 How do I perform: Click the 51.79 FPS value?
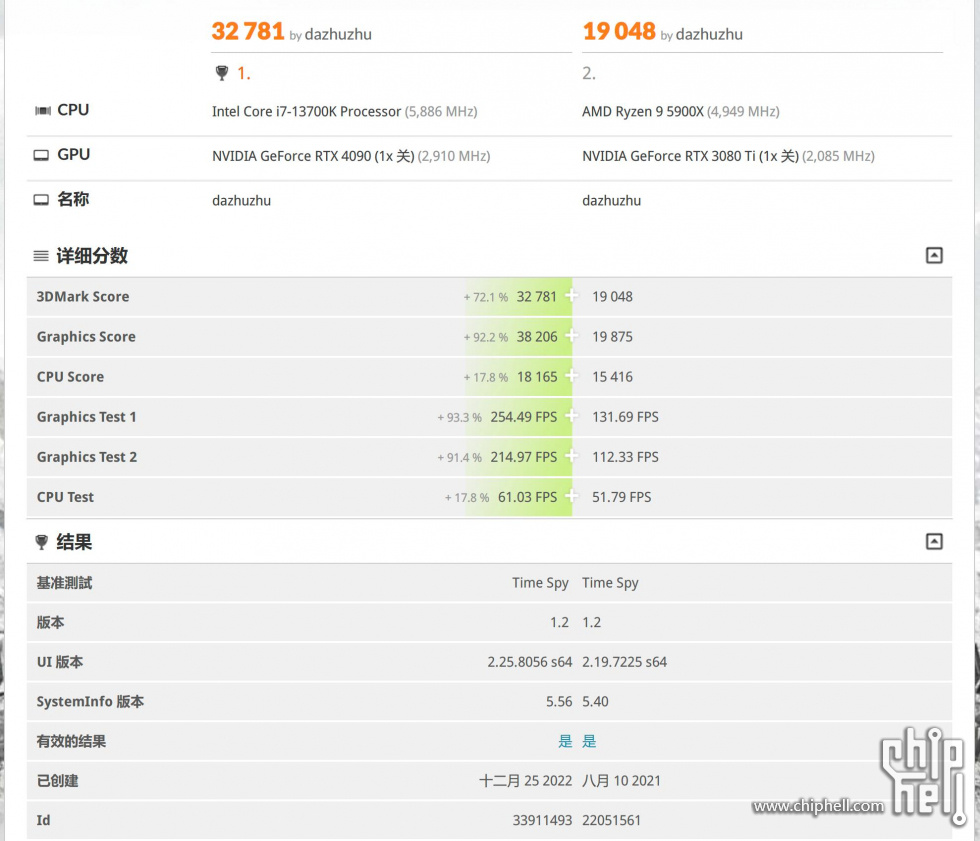(622, 497)
